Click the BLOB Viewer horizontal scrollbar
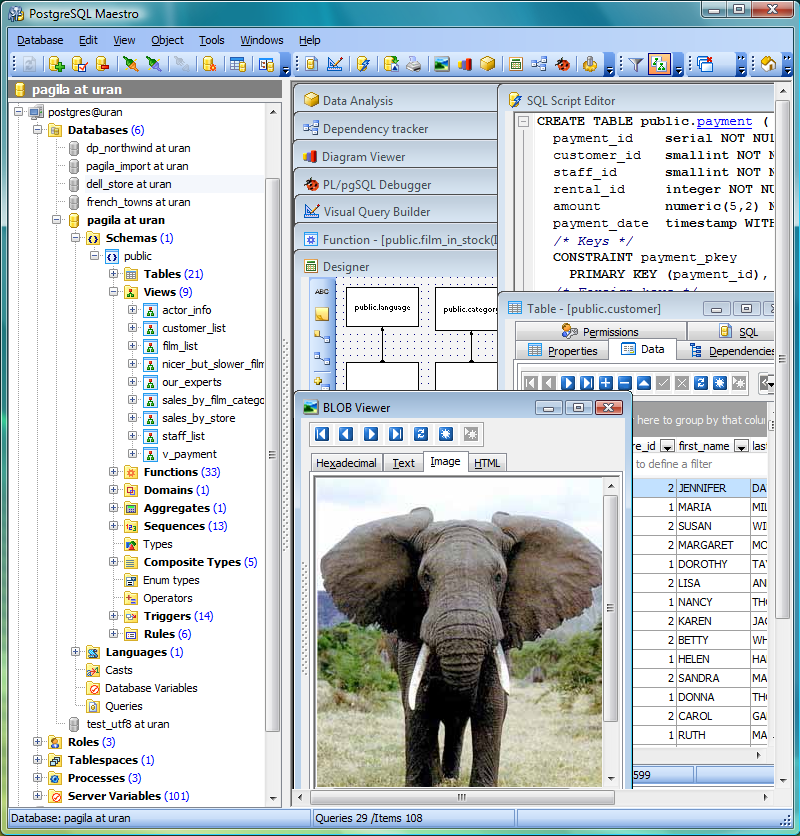The height and width of the screenshot is (836, 800). [x=460, y=797]
